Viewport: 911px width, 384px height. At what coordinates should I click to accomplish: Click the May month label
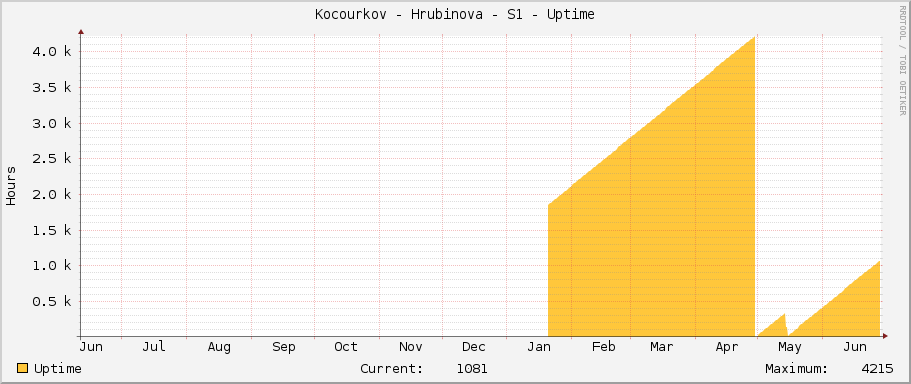[790, 347]
